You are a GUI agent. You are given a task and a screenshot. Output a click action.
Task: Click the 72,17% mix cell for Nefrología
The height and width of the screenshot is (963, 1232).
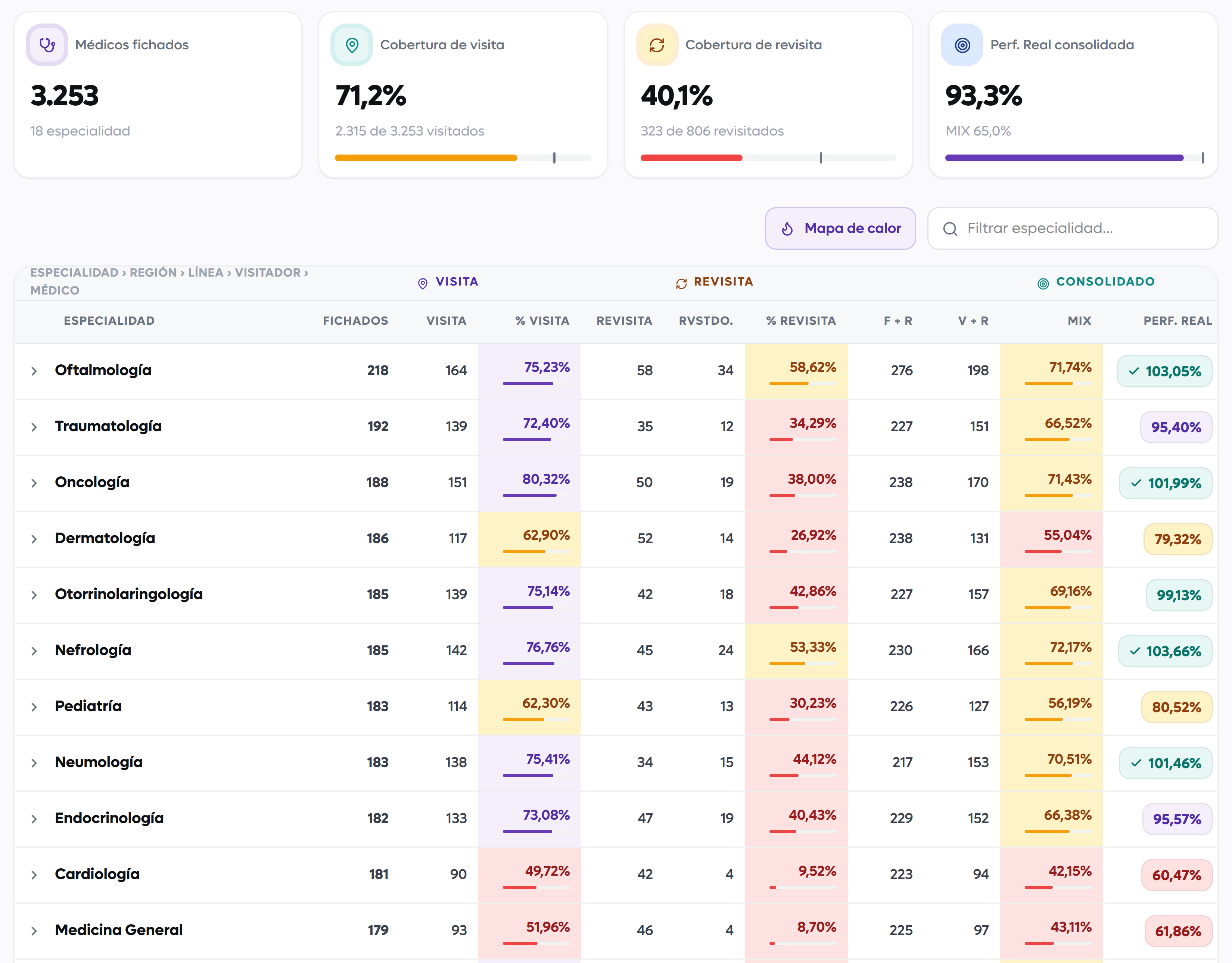(x=1051, y=651)
